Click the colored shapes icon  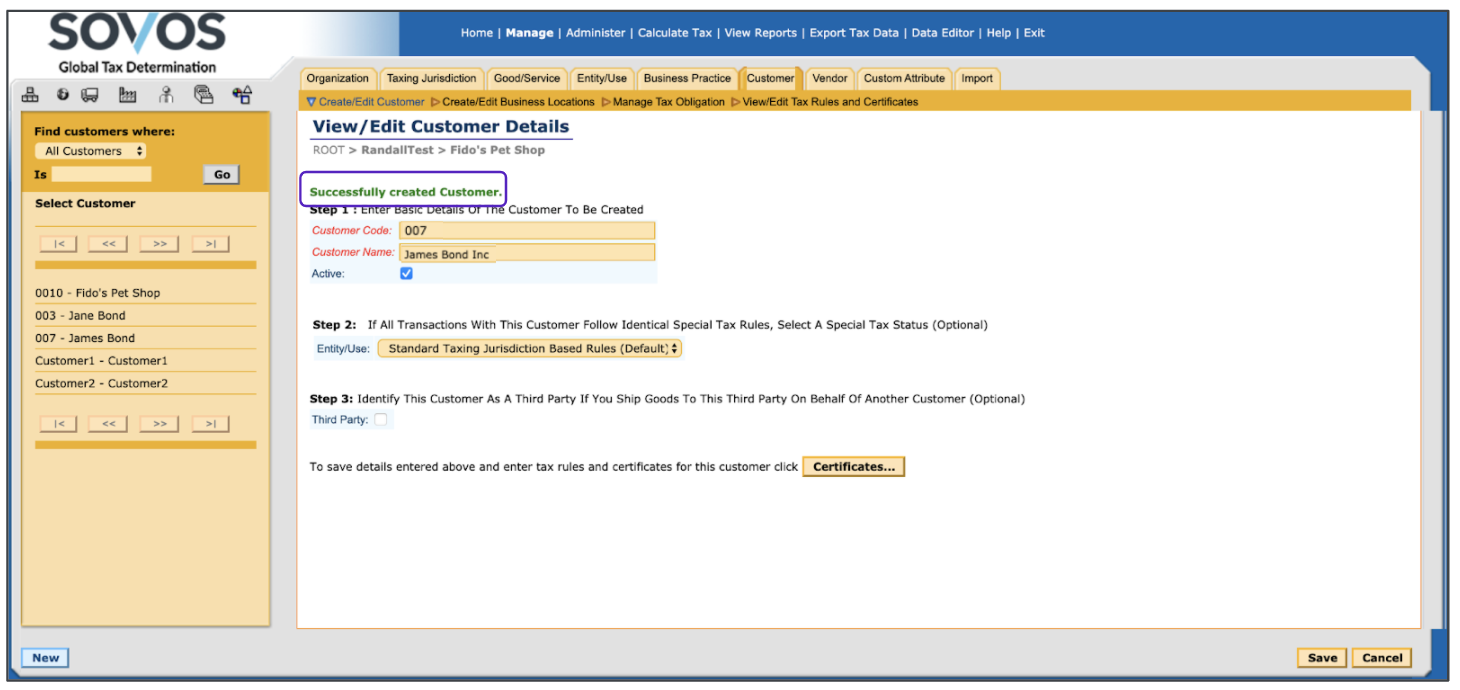(242, 95)
